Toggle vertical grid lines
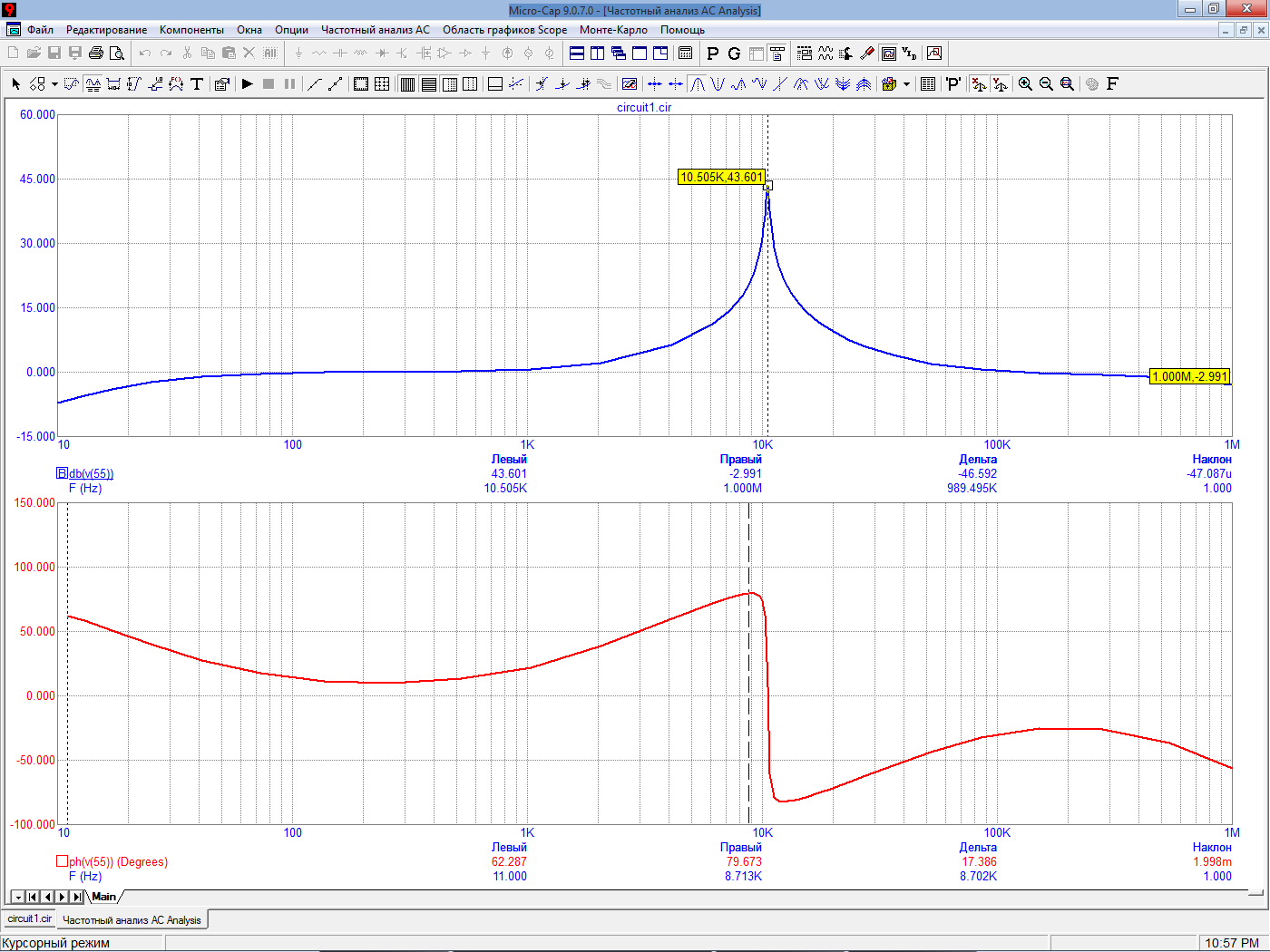The image size is (1270, 952). [x=407, y=83]
